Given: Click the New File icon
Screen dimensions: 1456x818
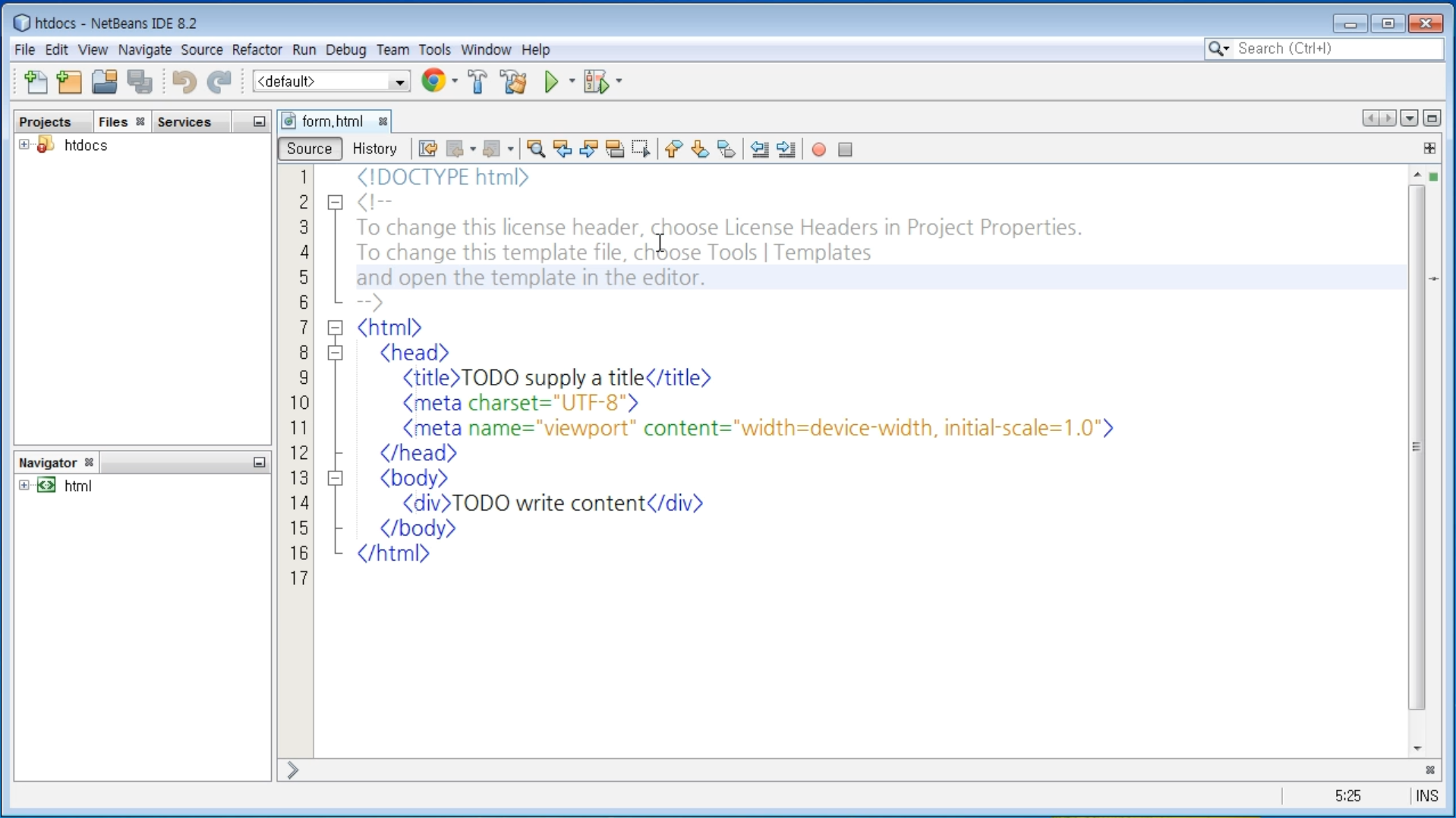Looking at the screenshot, I should coord(36,82).
